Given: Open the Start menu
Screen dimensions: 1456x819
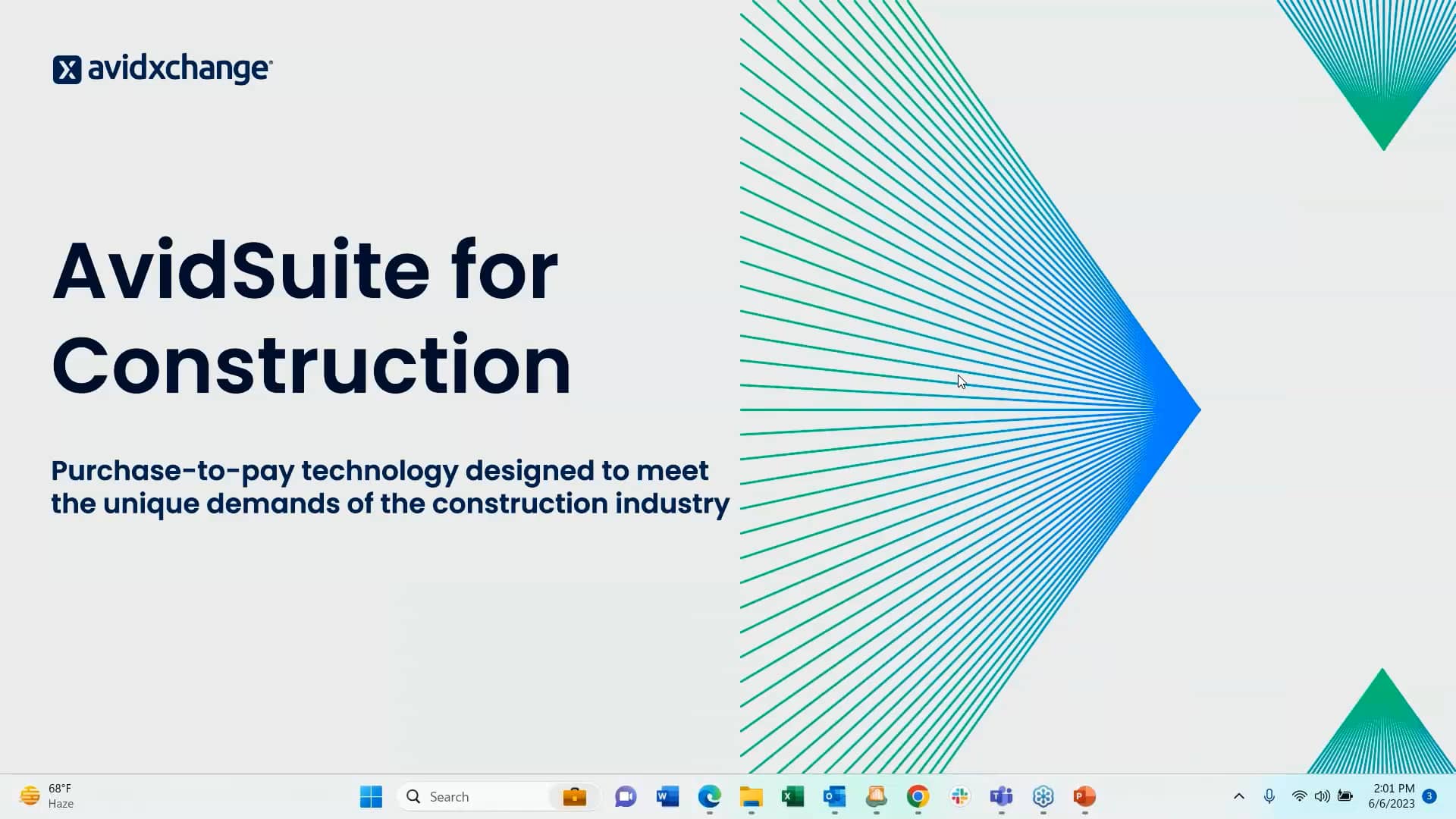Looking at the screenshot, I should point(370,796).
